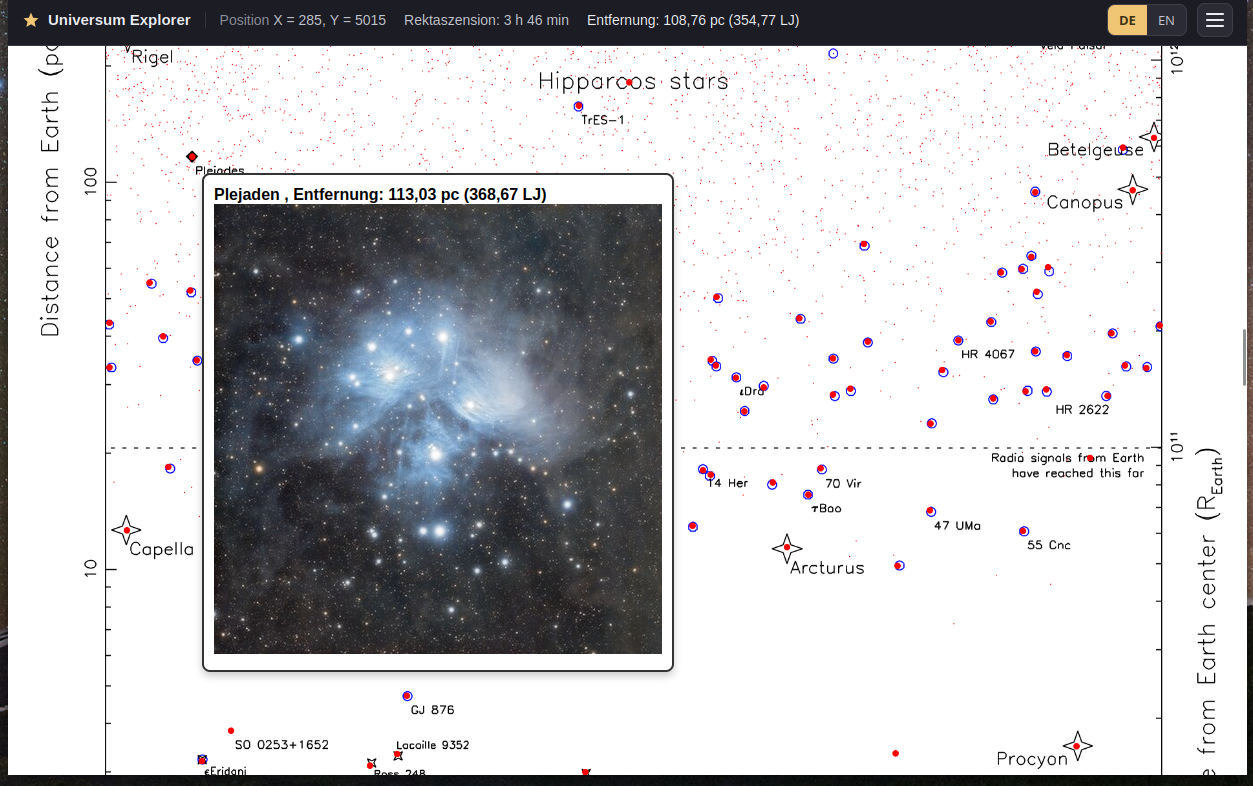Select the Canopus four-point star marker
This screenshot has width=1253, height=786.
pos(1132,190)
